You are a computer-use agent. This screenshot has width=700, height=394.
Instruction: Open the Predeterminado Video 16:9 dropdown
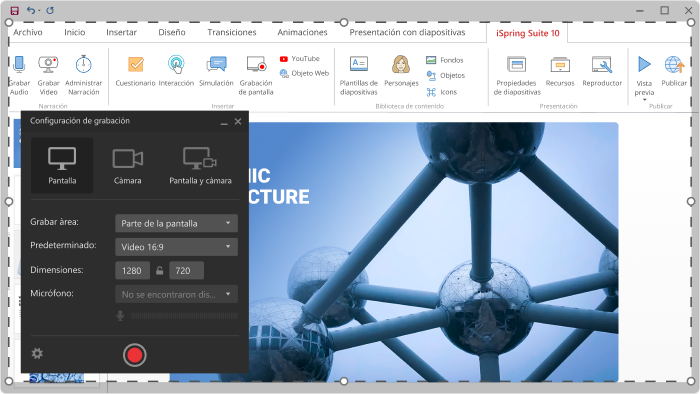[x=176, y=247]
